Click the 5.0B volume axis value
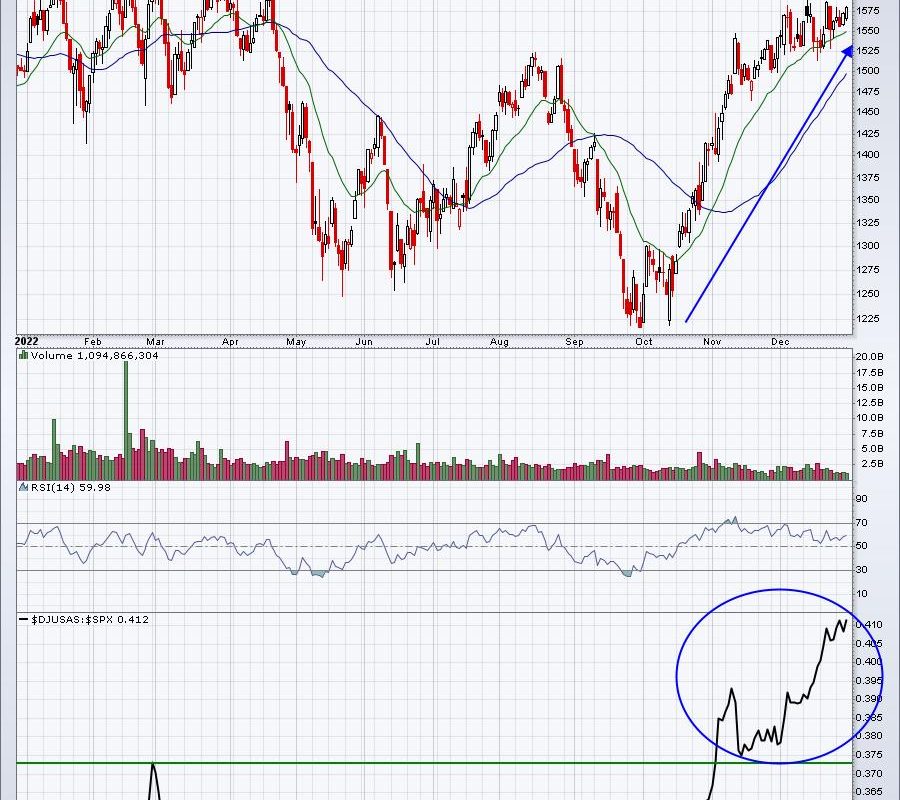Image resolution: width=900 pixels, height=800 pixels. click(x=872, y=448)
